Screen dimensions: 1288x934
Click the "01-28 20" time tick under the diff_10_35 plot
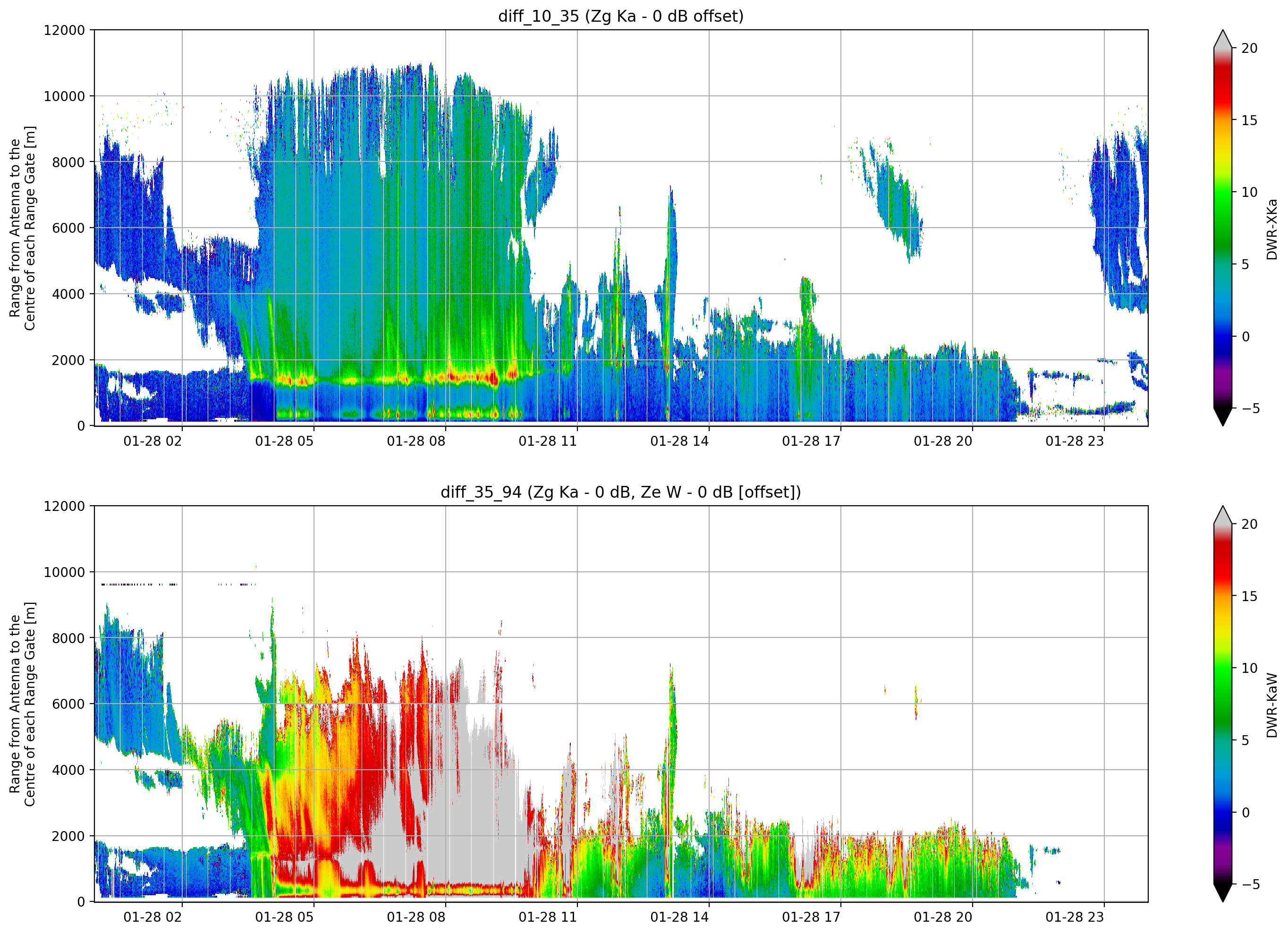pos(943,441)
